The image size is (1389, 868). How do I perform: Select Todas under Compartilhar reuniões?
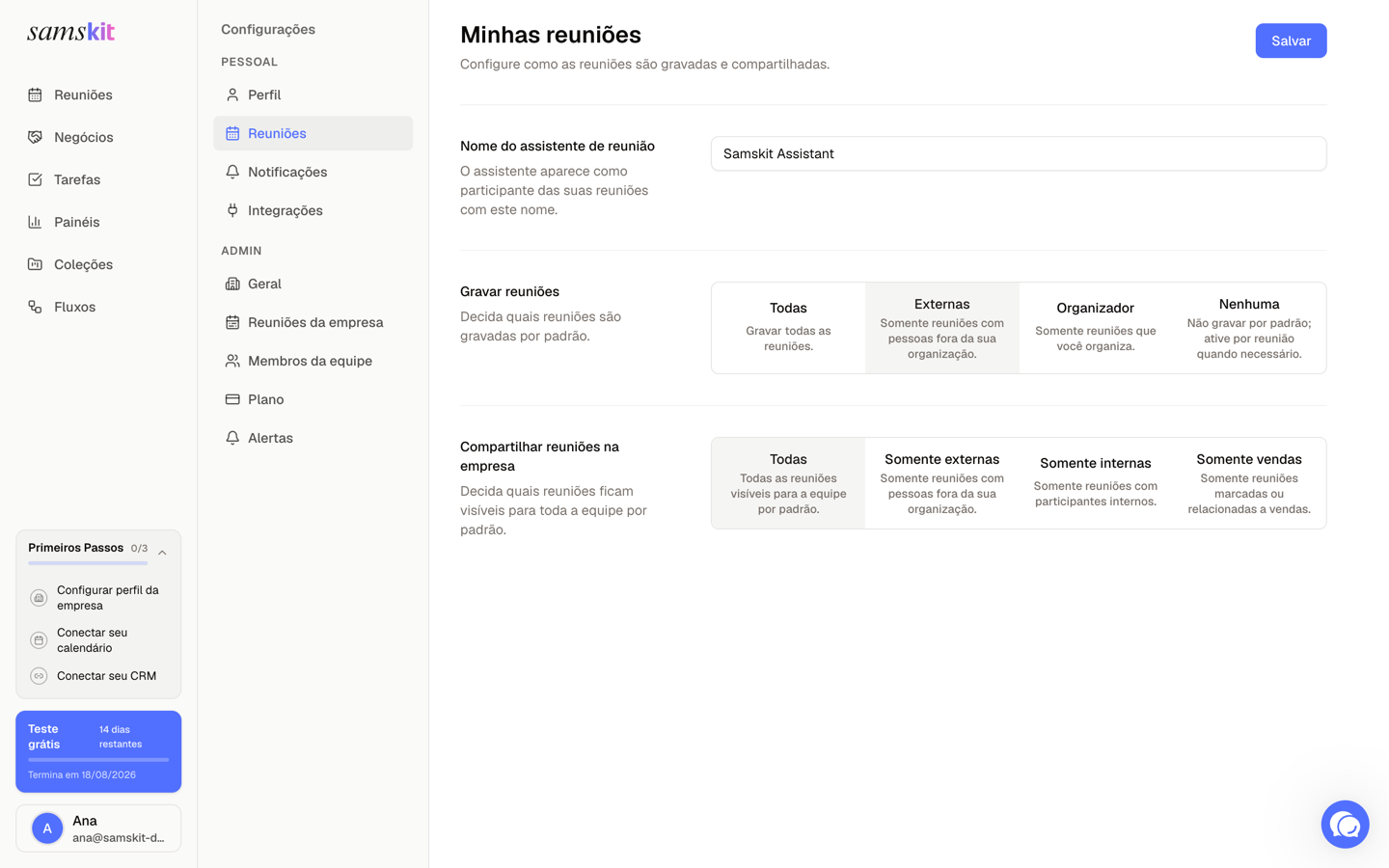[x=788, y=483]
